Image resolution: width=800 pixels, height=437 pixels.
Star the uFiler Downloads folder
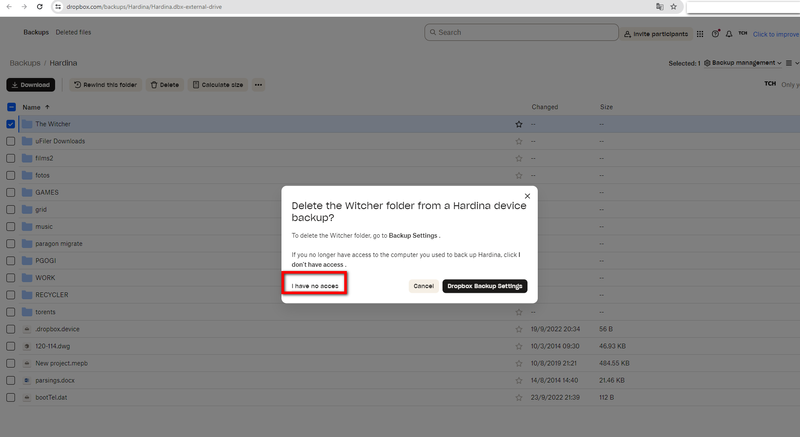pyautogui.click(x=519, y=141)
